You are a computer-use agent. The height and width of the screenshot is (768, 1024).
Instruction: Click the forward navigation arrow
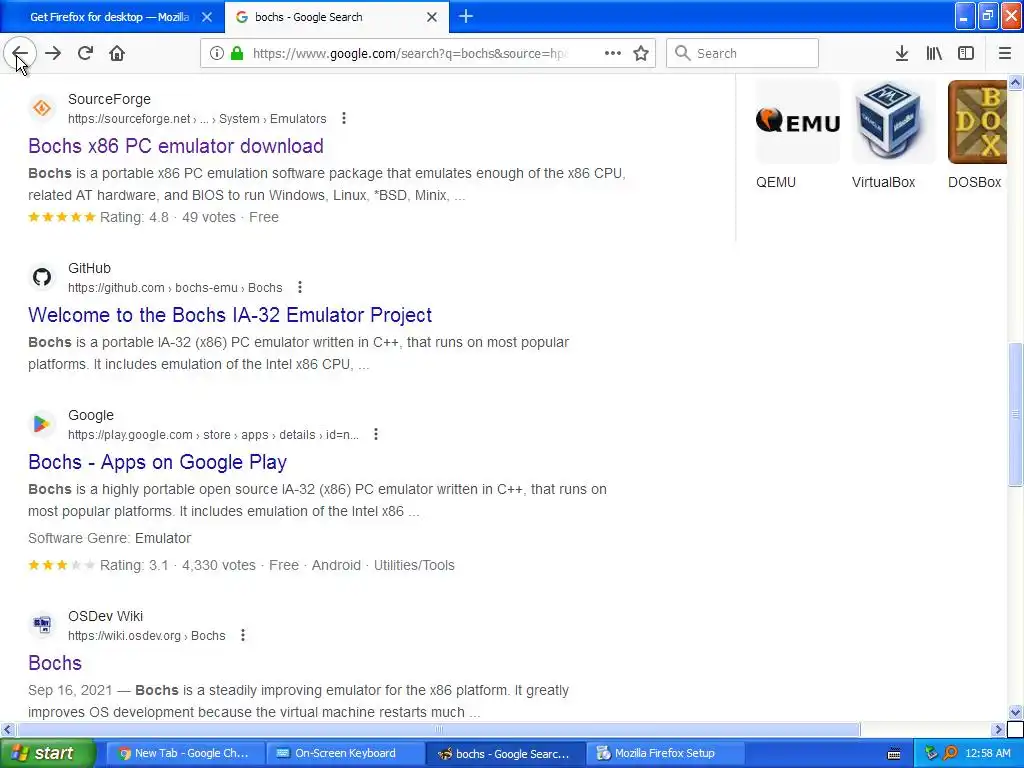point(53,54)
